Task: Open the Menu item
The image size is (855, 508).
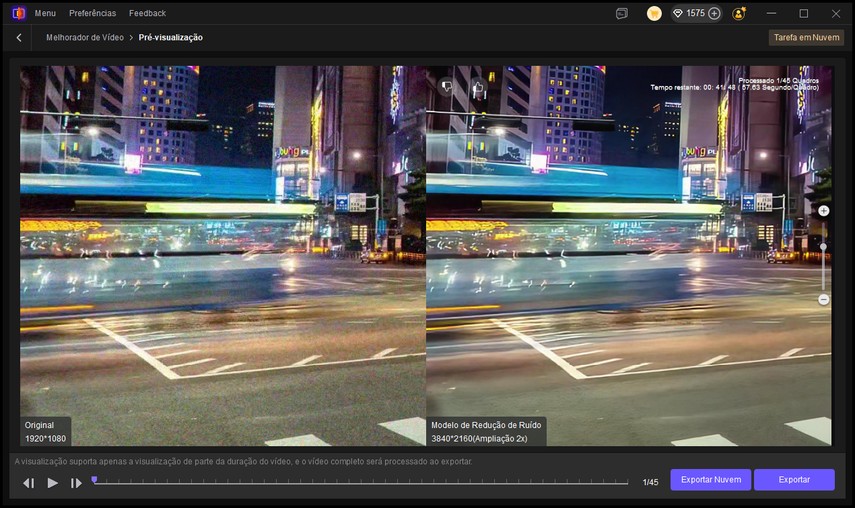Action: click(x=45, y=13)
